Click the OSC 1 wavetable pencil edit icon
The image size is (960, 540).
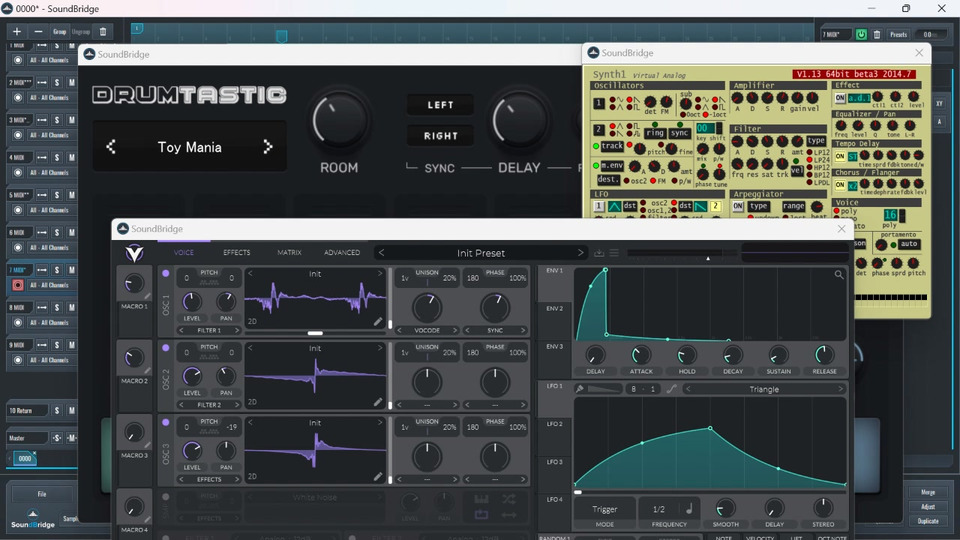pyautogui.click(x=378, y=321)
